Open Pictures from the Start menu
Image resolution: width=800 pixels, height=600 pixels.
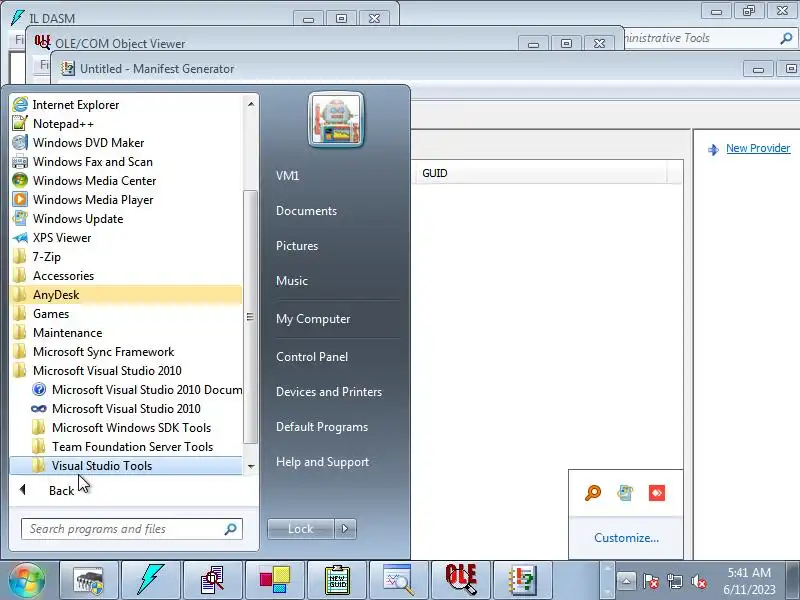297,245
